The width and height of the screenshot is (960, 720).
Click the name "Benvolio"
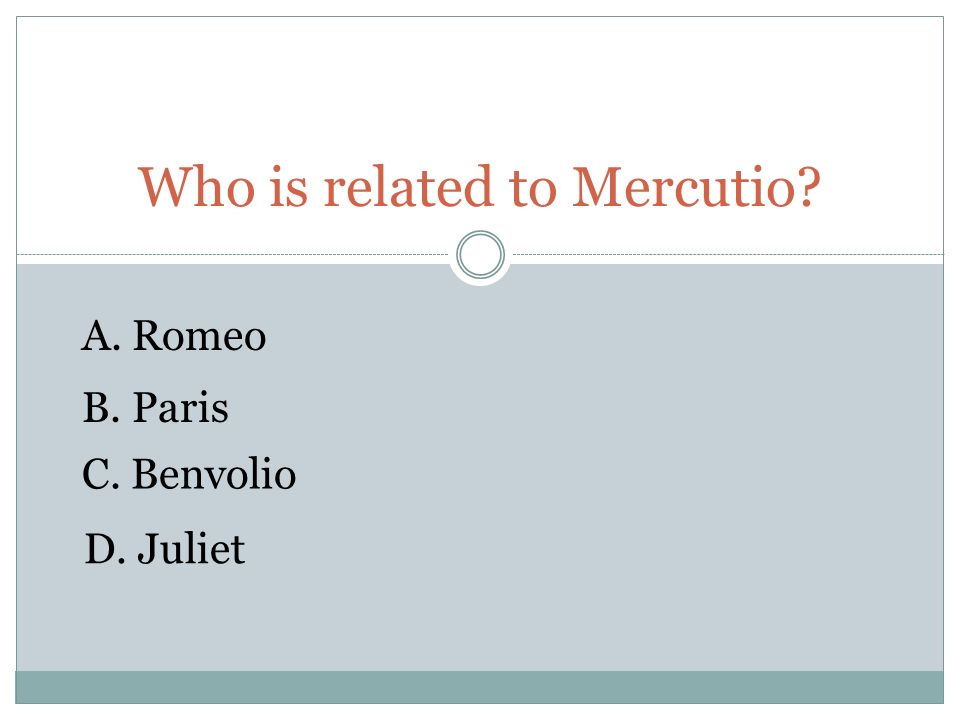coord(214,473)
